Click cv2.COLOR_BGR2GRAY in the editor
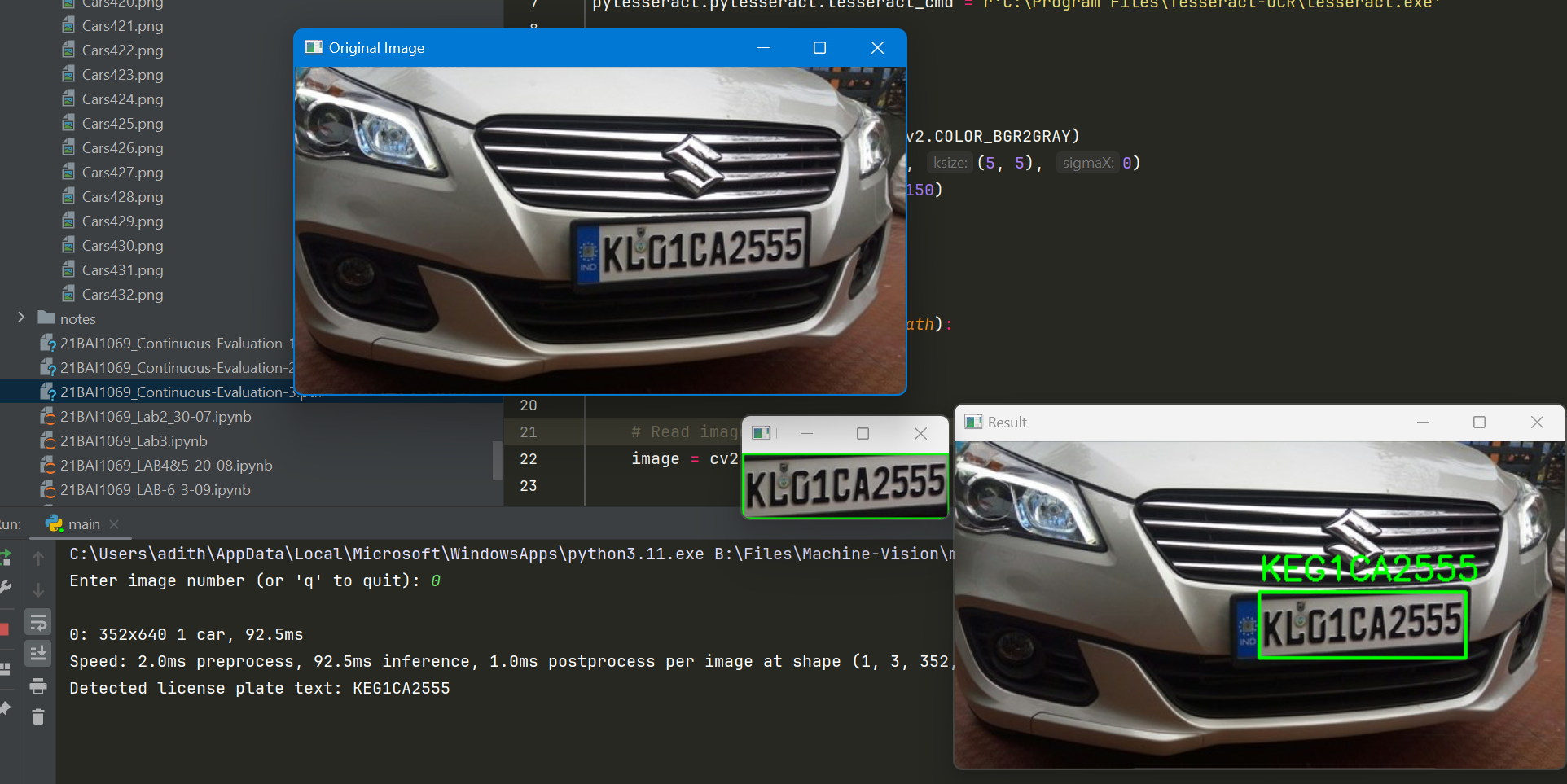Viewport: 1567px width, 784px height. [994, 136]
